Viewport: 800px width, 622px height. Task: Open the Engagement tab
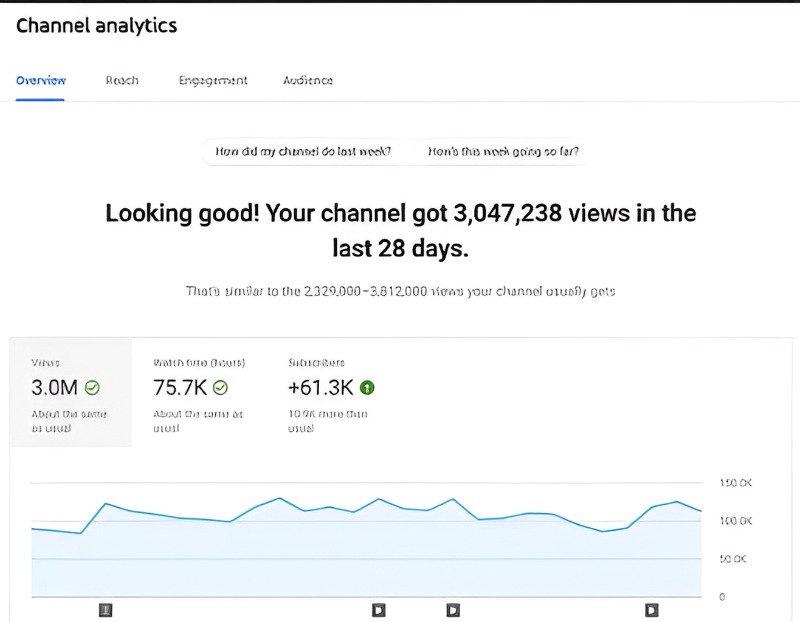point(213,80)
